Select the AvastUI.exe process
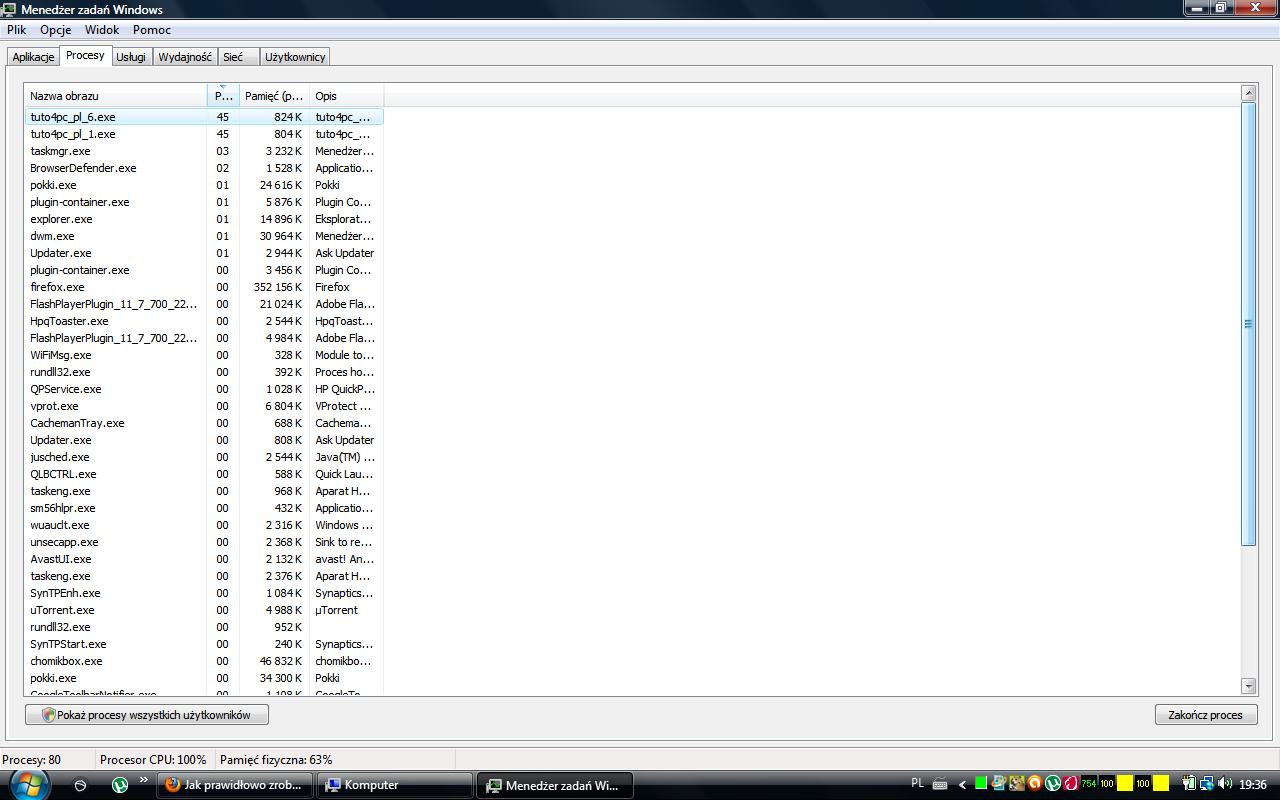The width and height of the screenshot is (1280, 800). coord(204,559)
